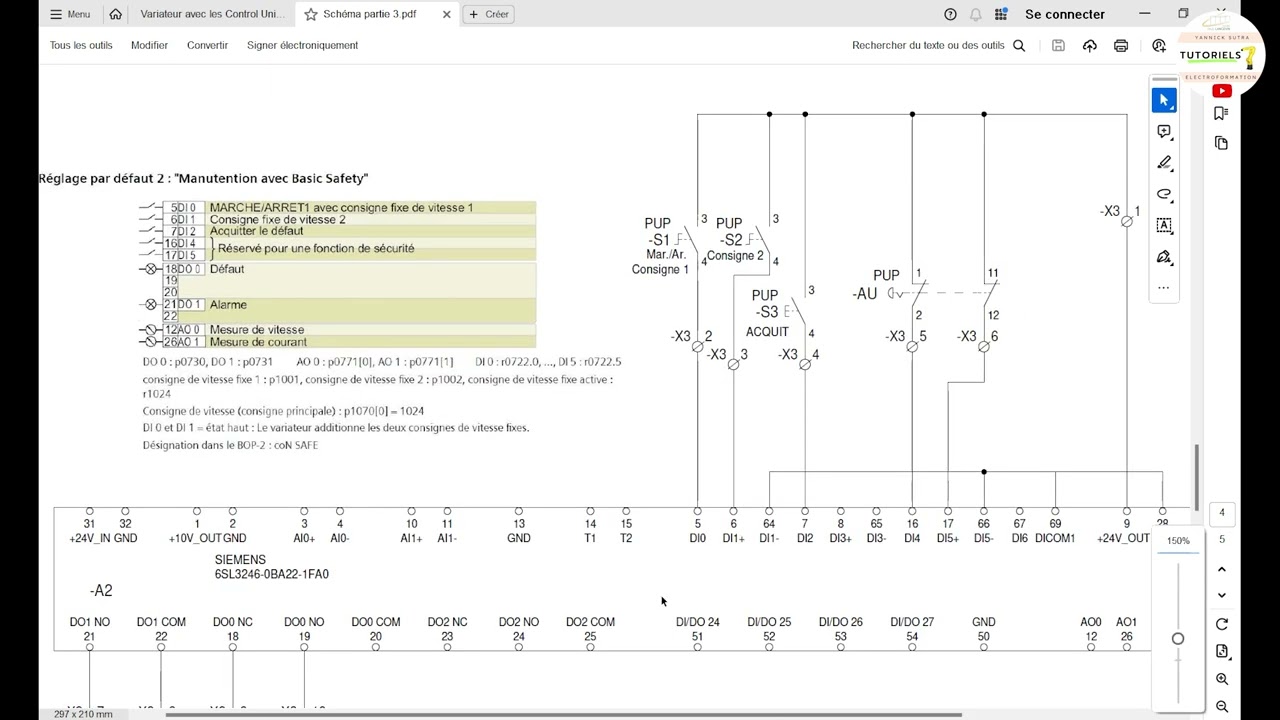Click the YouTube logo in the overlay
1280x720 pixels.
click(x=1221, y=91)
